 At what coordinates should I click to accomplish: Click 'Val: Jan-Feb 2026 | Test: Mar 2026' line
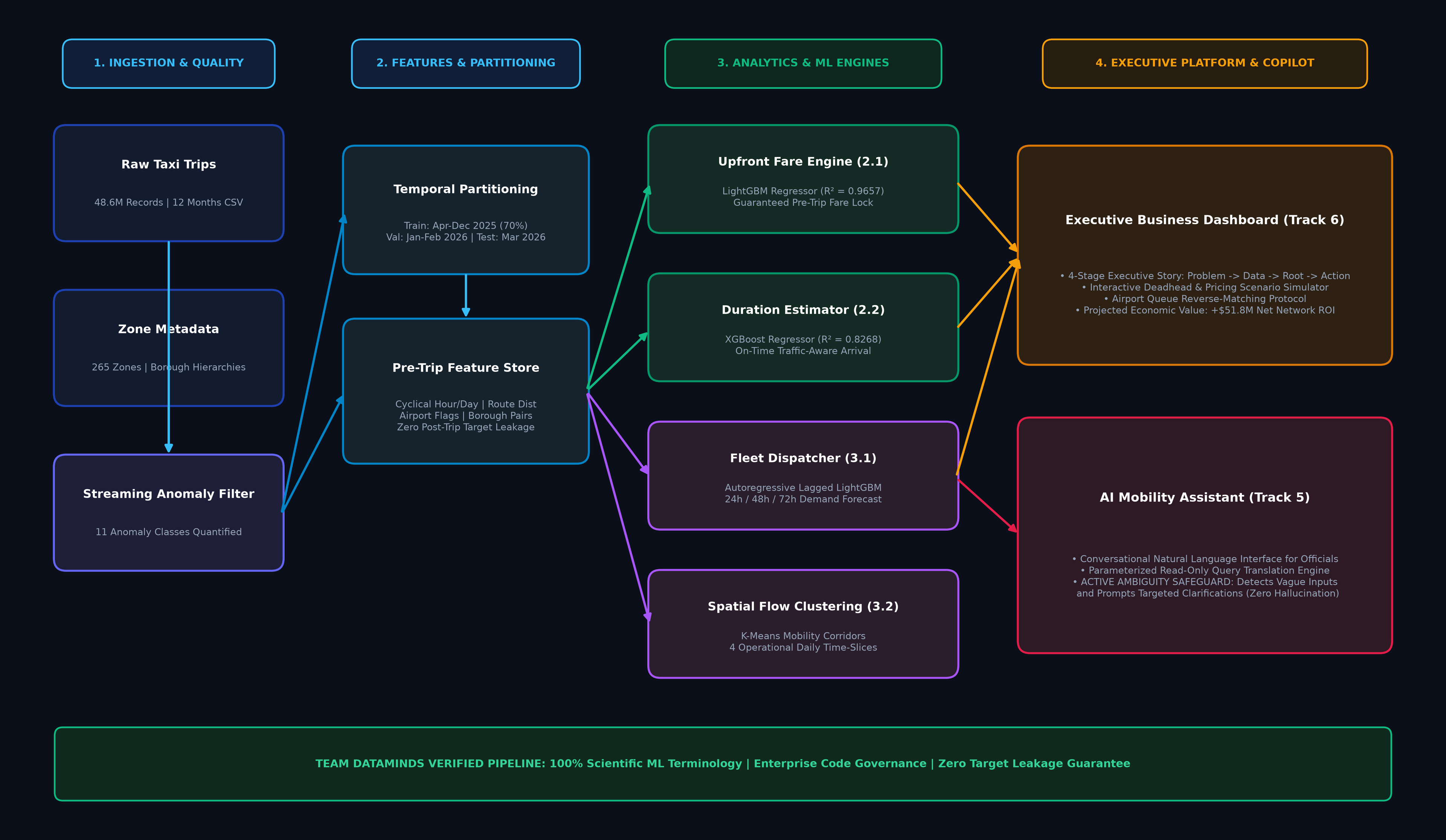pos(465,237)
